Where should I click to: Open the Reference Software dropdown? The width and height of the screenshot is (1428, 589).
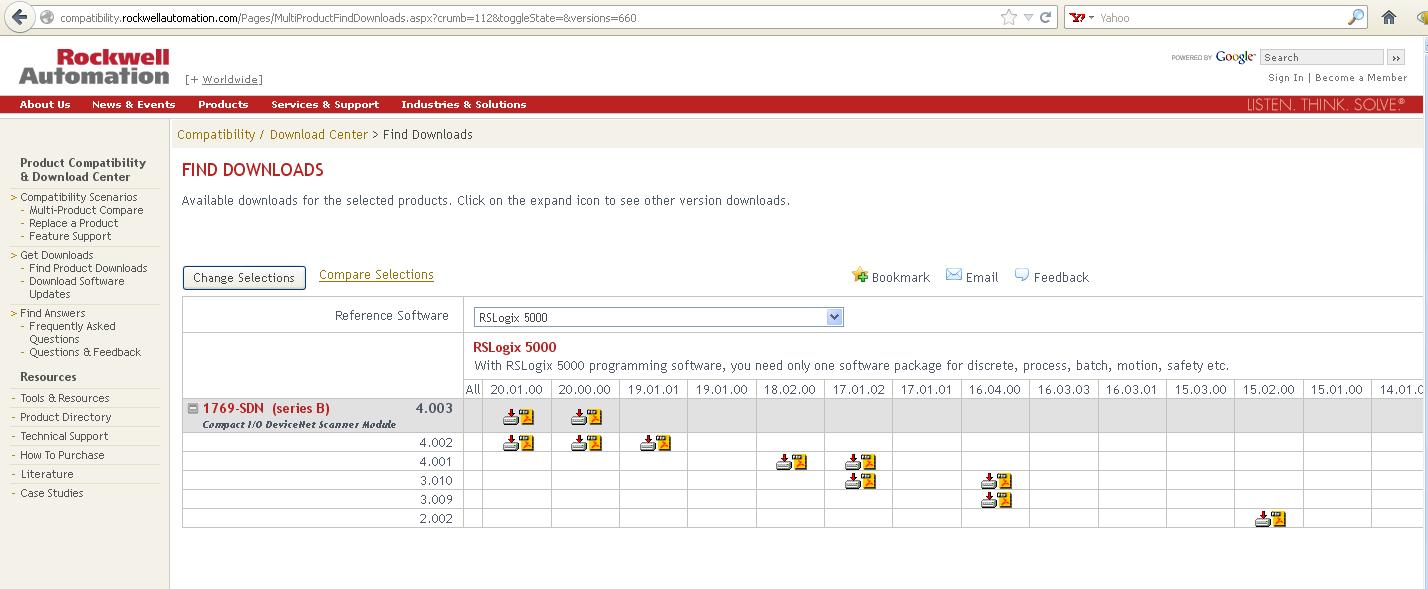pos(659,317)
